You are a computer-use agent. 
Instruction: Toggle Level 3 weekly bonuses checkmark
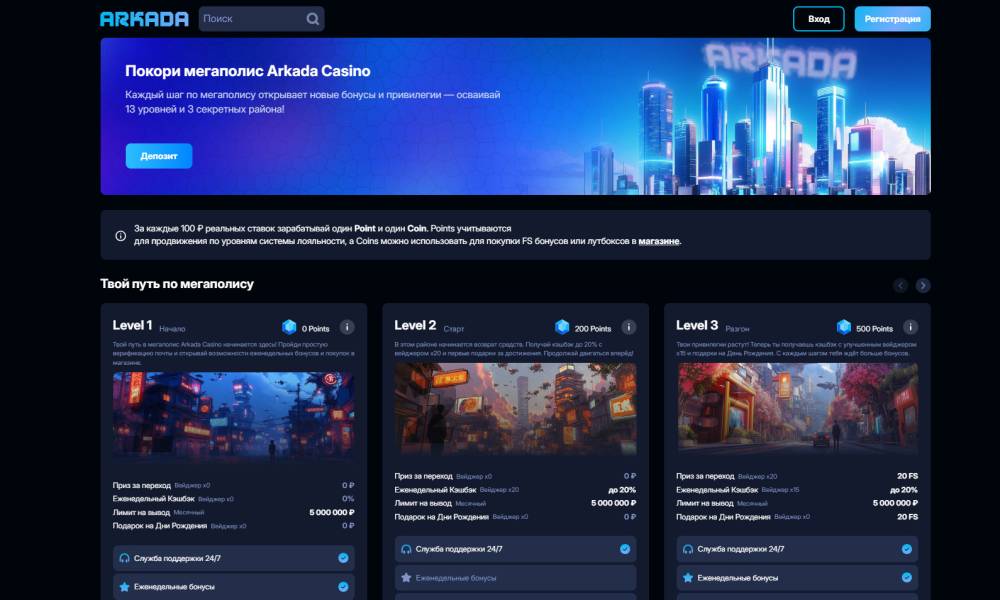[x=906, y=577]
